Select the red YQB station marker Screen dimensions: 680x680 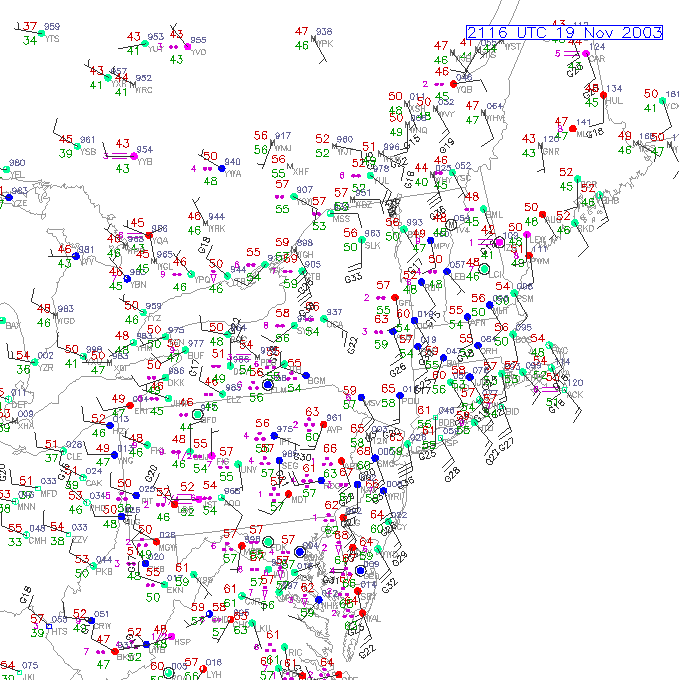click(x=454, y=84)
